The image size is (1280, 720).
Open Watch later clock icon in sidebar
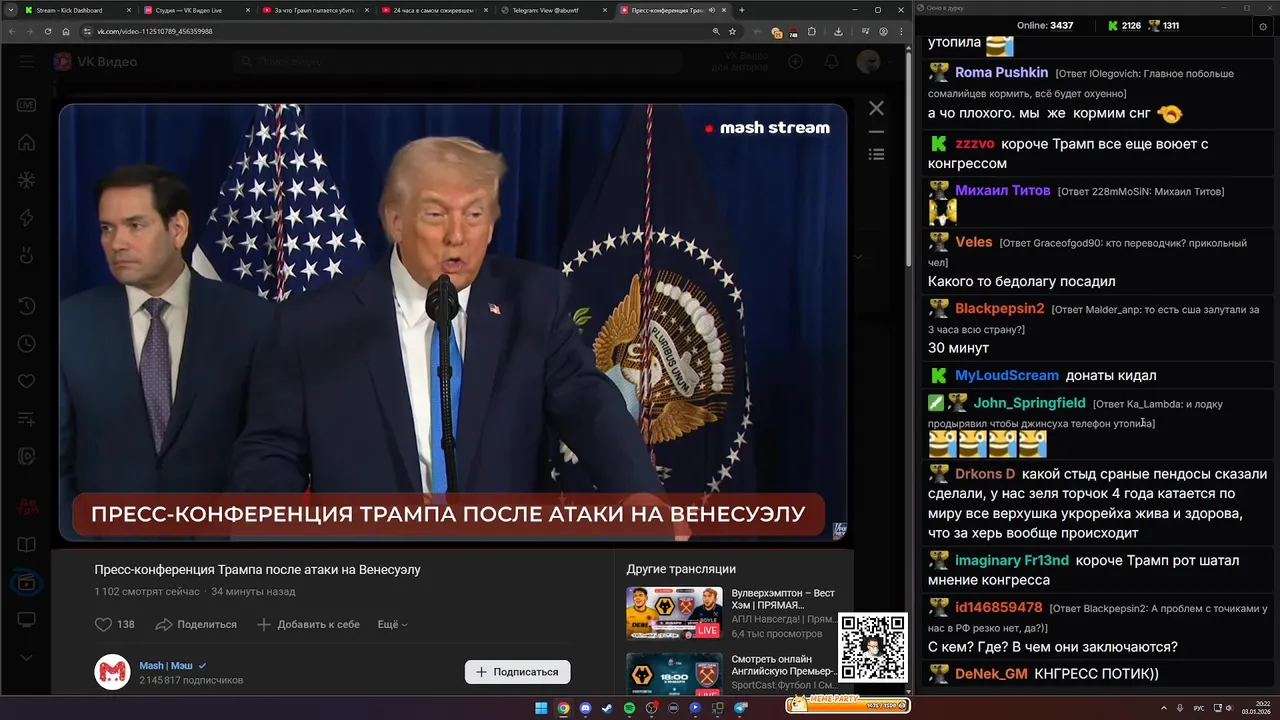26,344
